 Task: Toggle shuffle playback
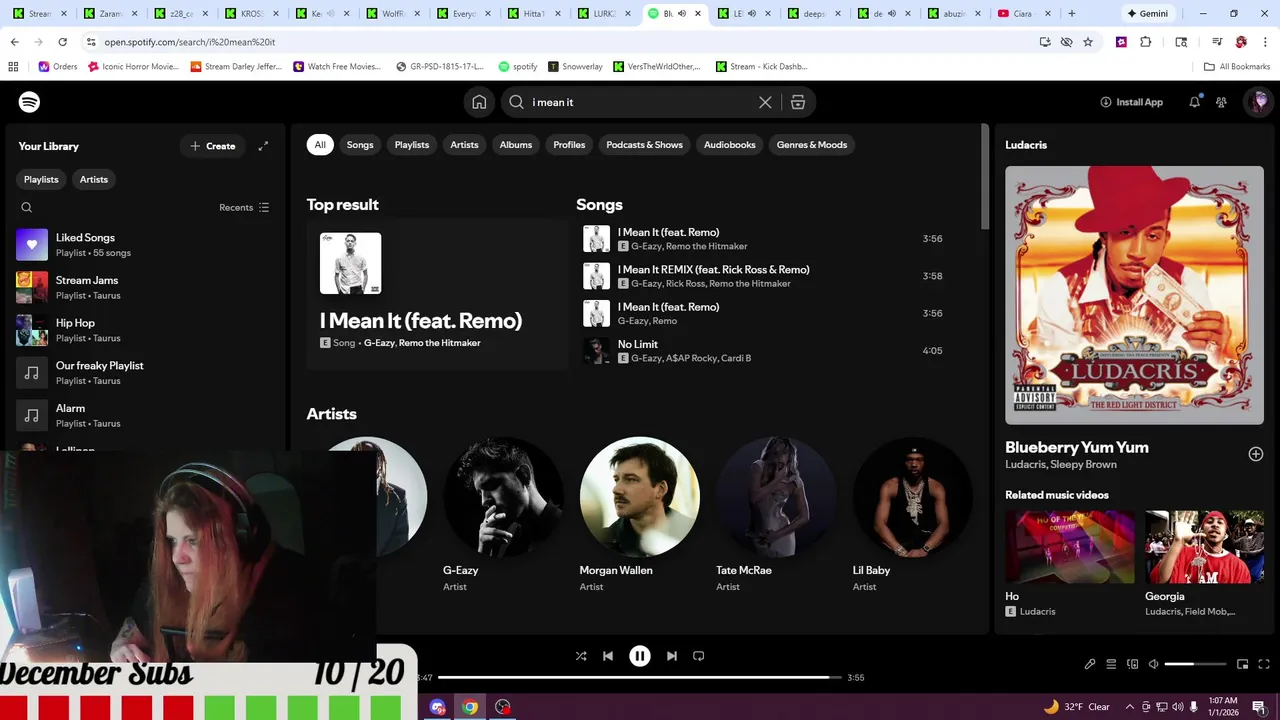tap(581, 656)
